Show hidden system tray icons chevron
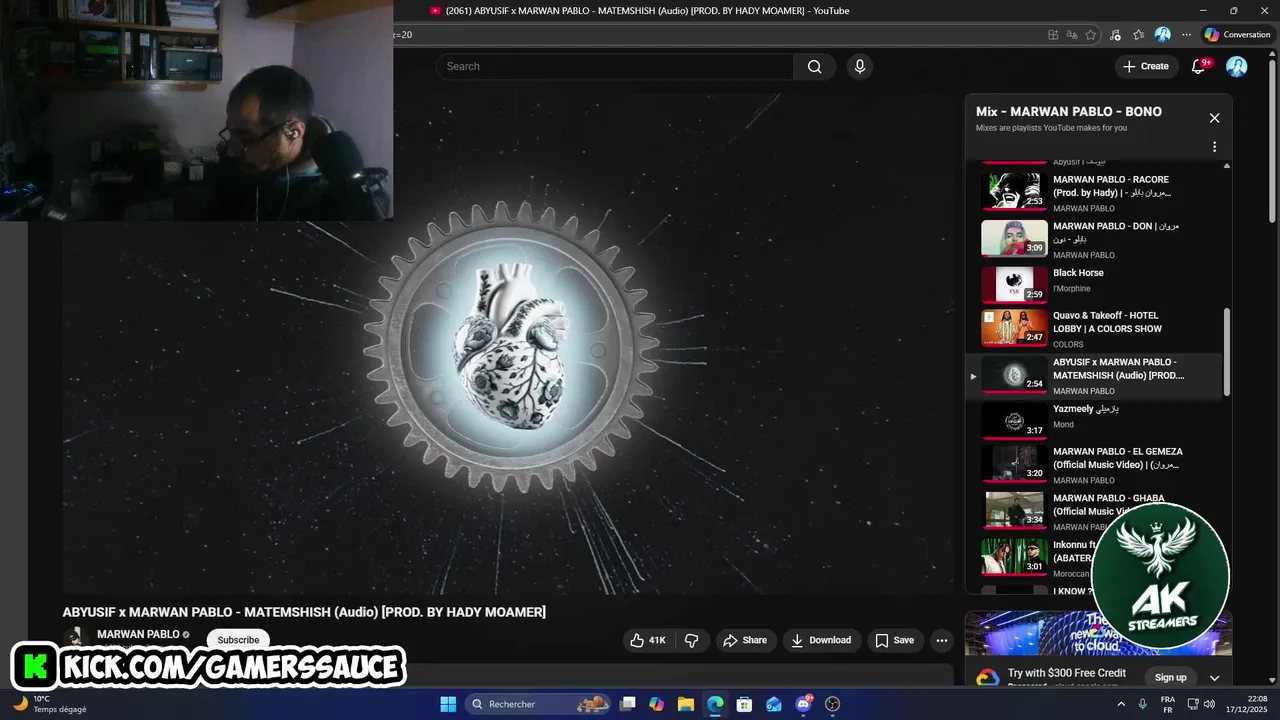The image size is (1280, 720). [1121, 704]
